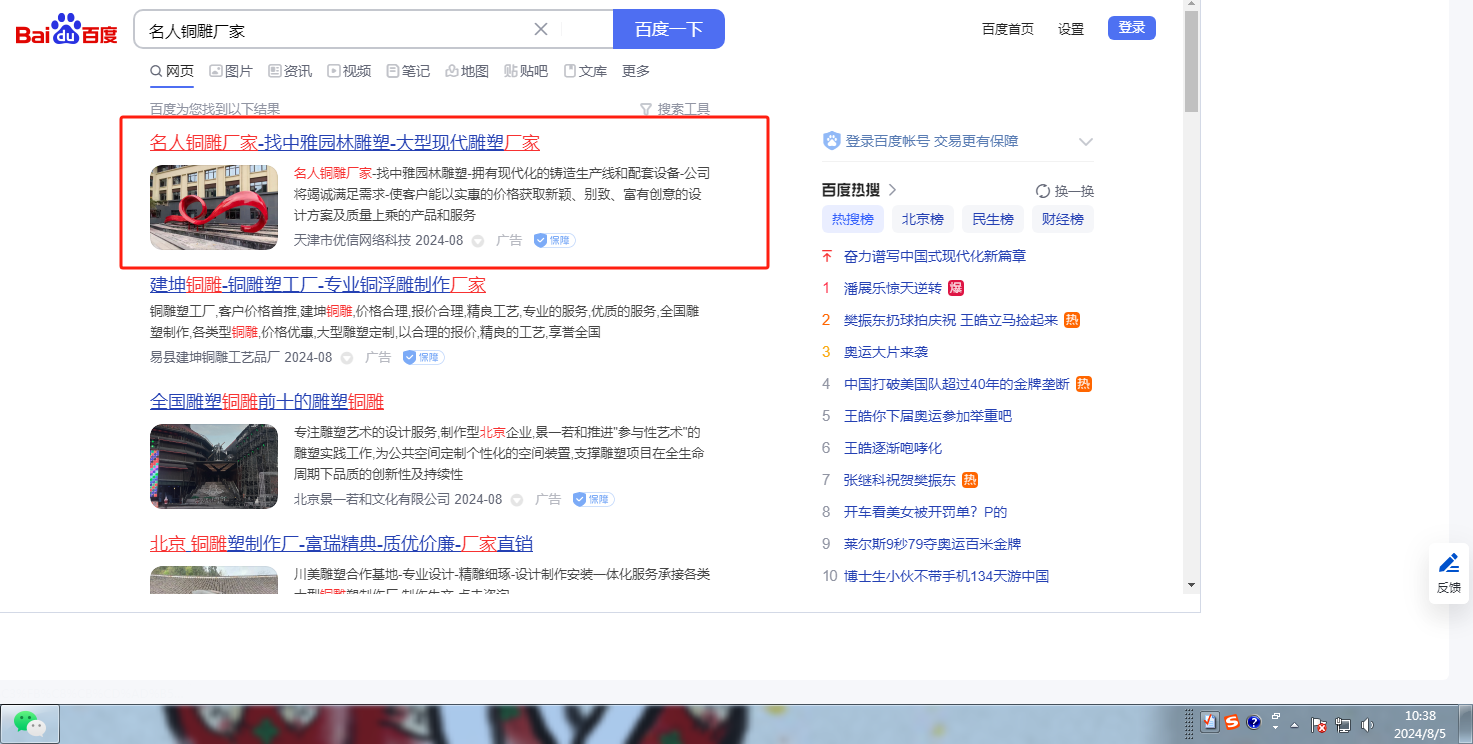The image size is (1473, 744).
Task: Select the 热搜榜 tab
Action: pyautogui.click(x=853, y=220)
